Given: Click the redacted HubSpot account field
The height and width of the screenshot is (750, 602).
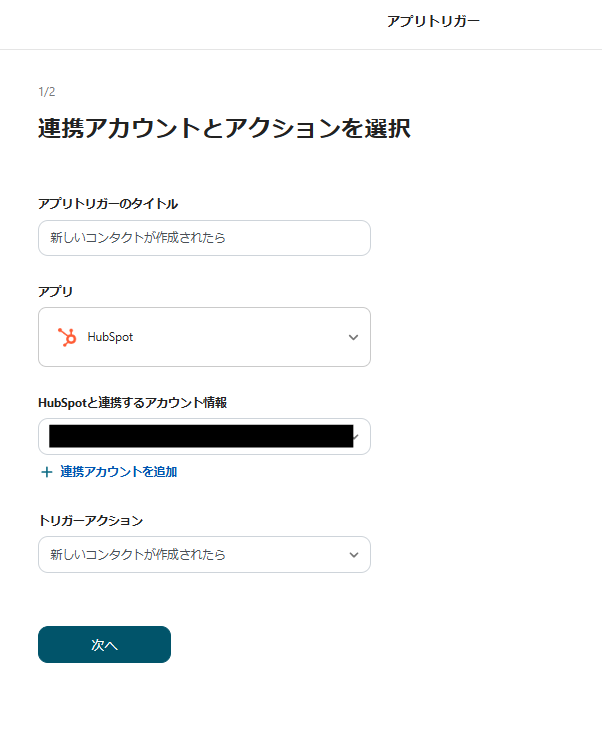Looking at the screenshot, I should (200, 436).
